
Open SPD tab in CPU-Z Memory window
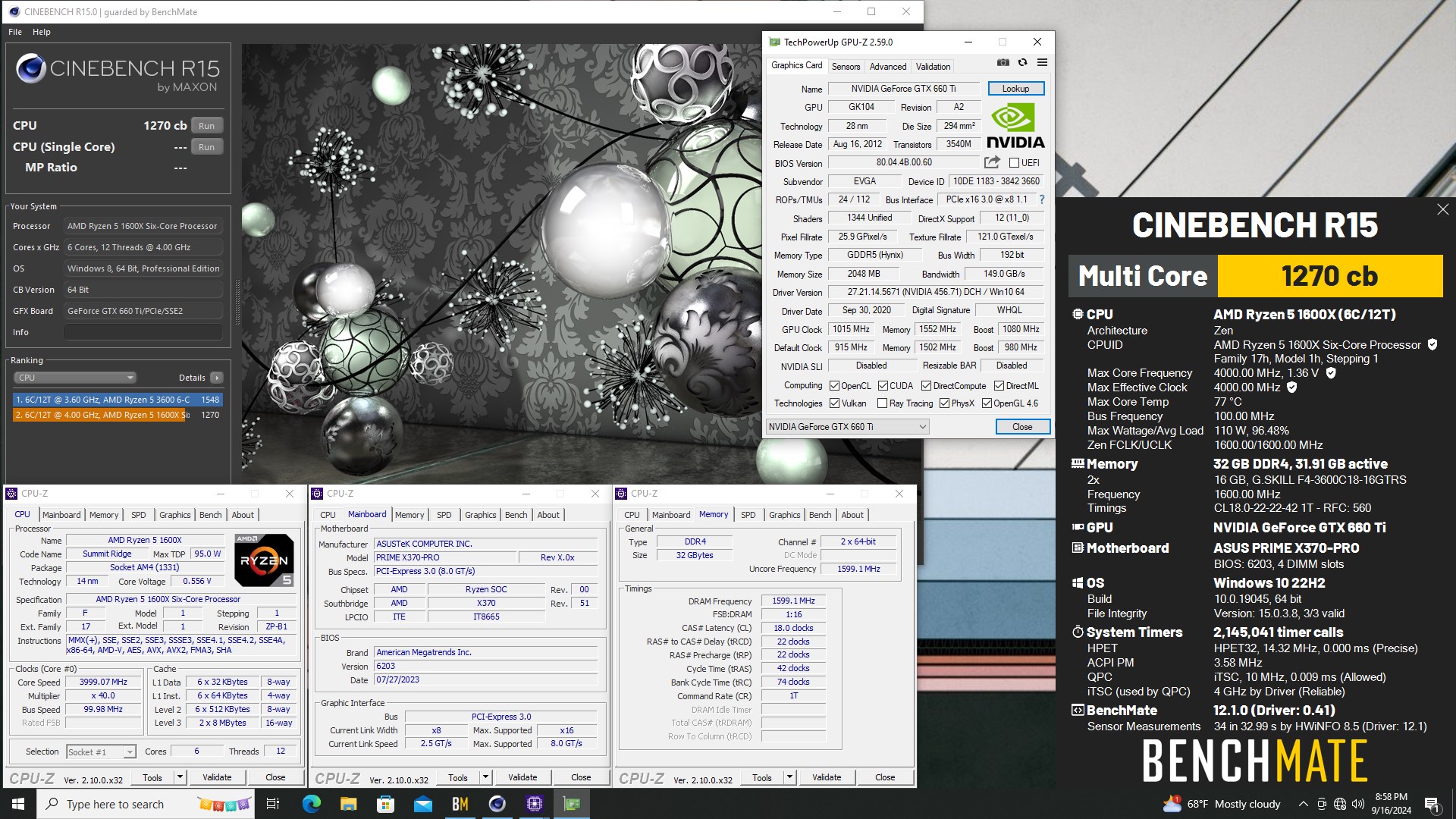click(748, 515)
